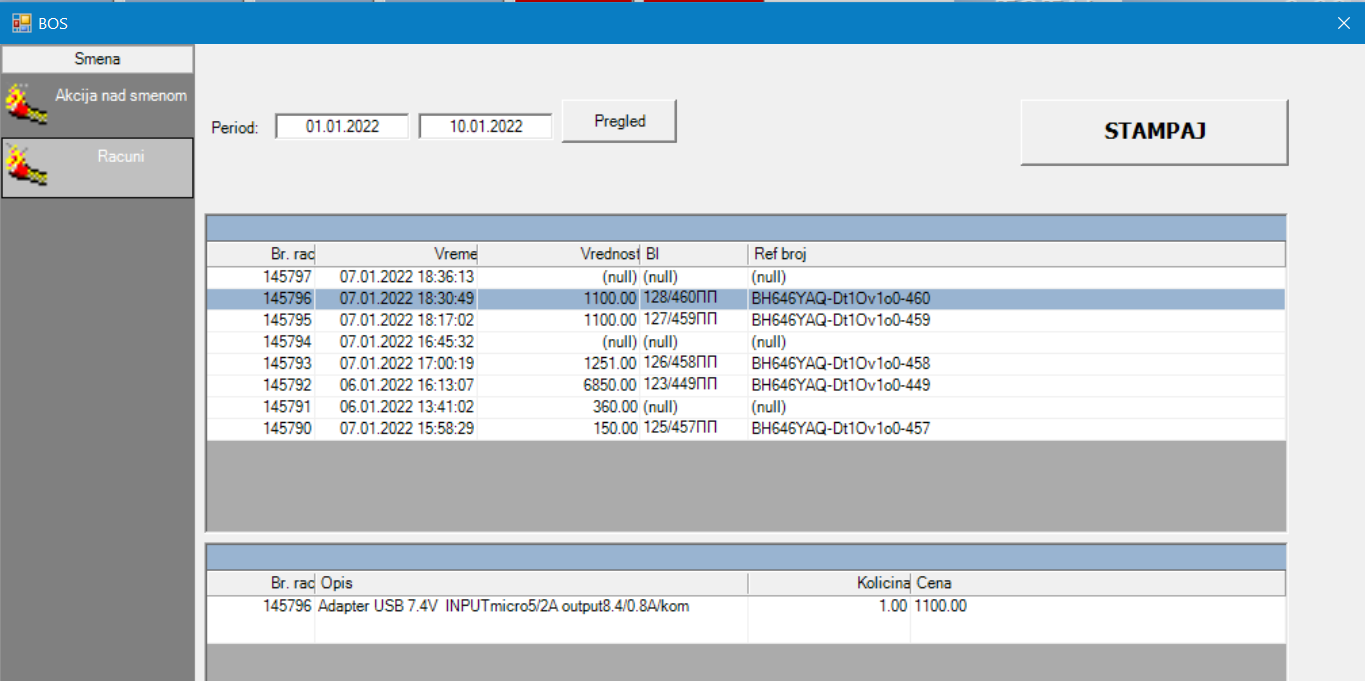
Task: Click the period start date field
Action: [x=342, y=126]
